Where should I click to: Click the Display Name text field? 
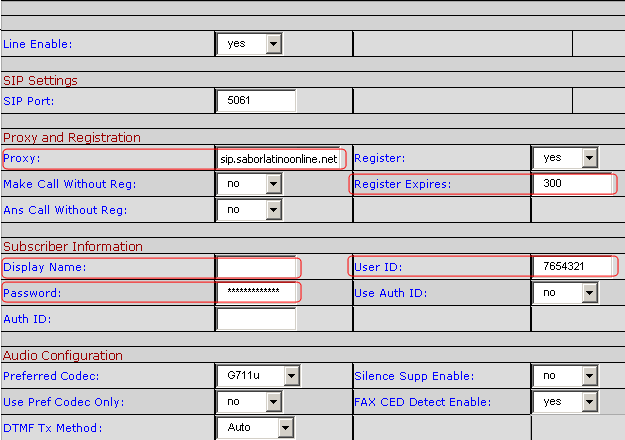pyautogui.click(x=257, y=267)
